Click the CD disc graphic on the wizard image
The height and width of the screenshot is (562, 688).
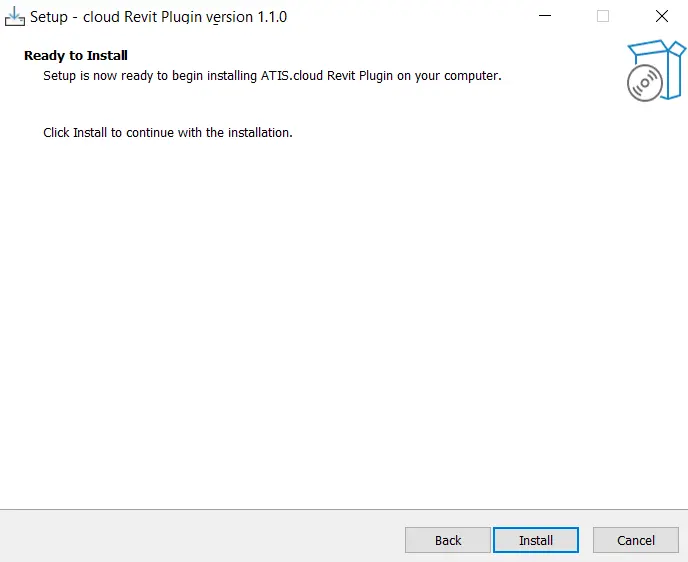[x=645, y=83]
